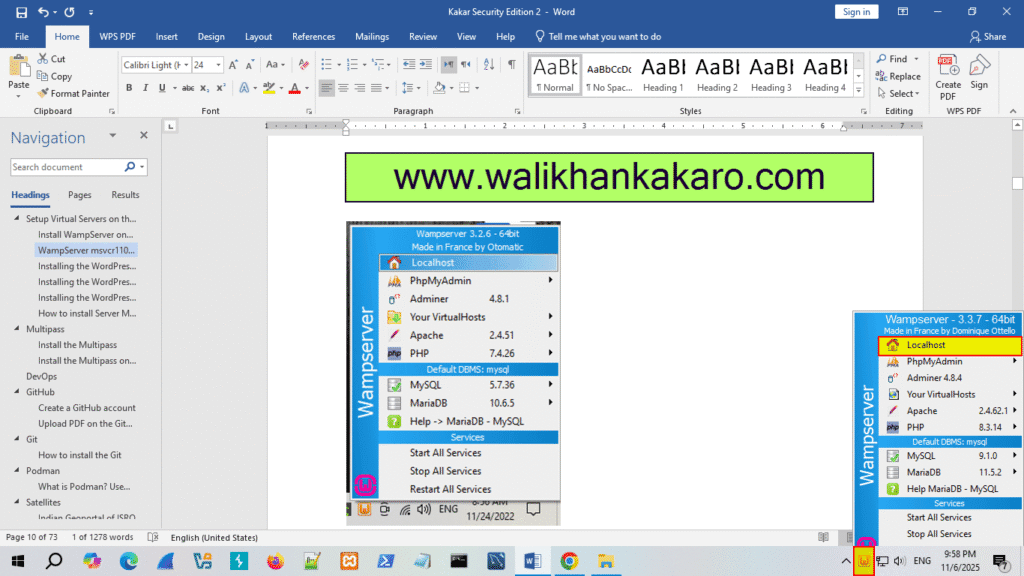This screenshot has height=576, width=1024.
Task: Click the Sign in button
Action: click(x=856, y=11)
